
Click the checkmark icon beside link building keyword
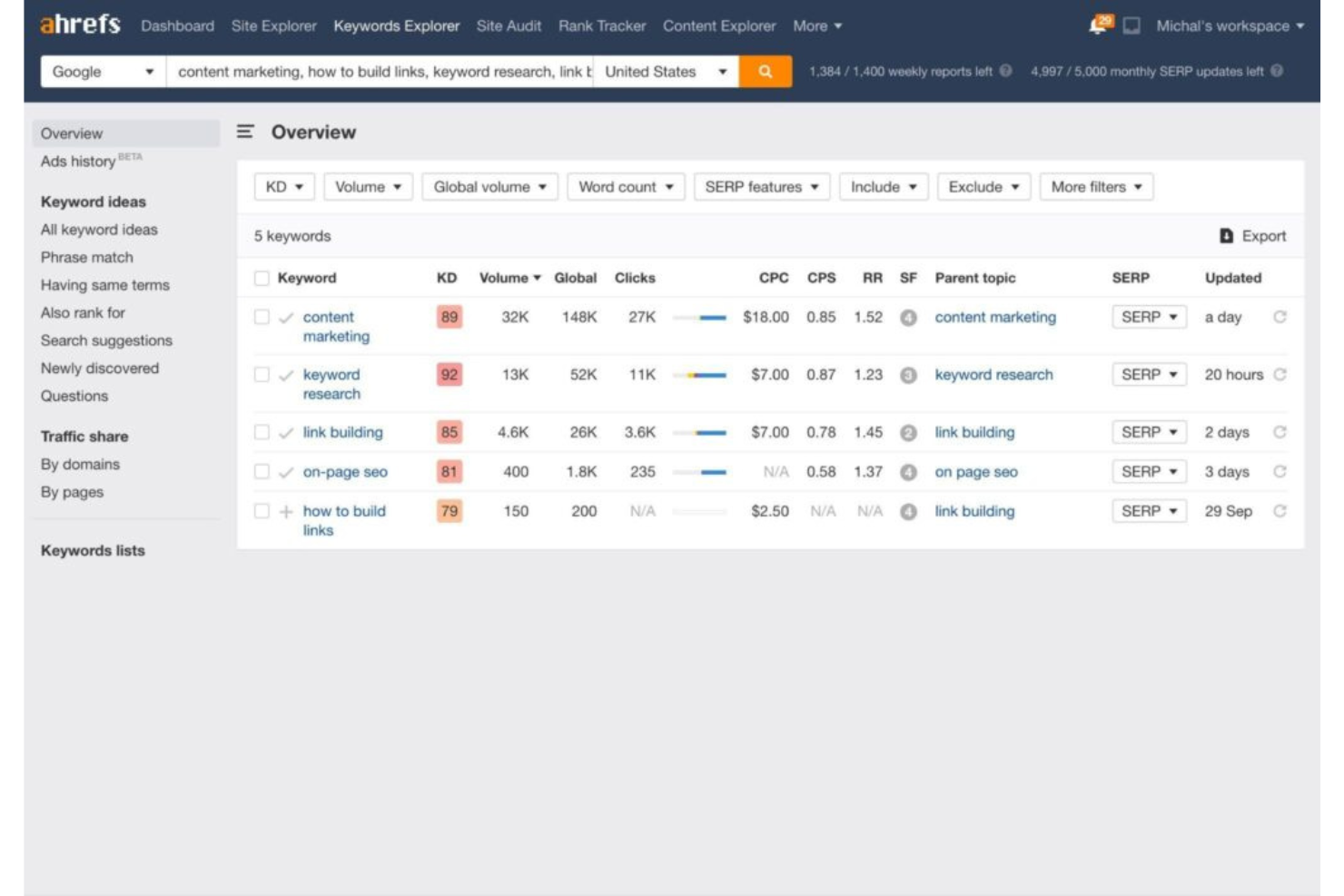point(286,433)
